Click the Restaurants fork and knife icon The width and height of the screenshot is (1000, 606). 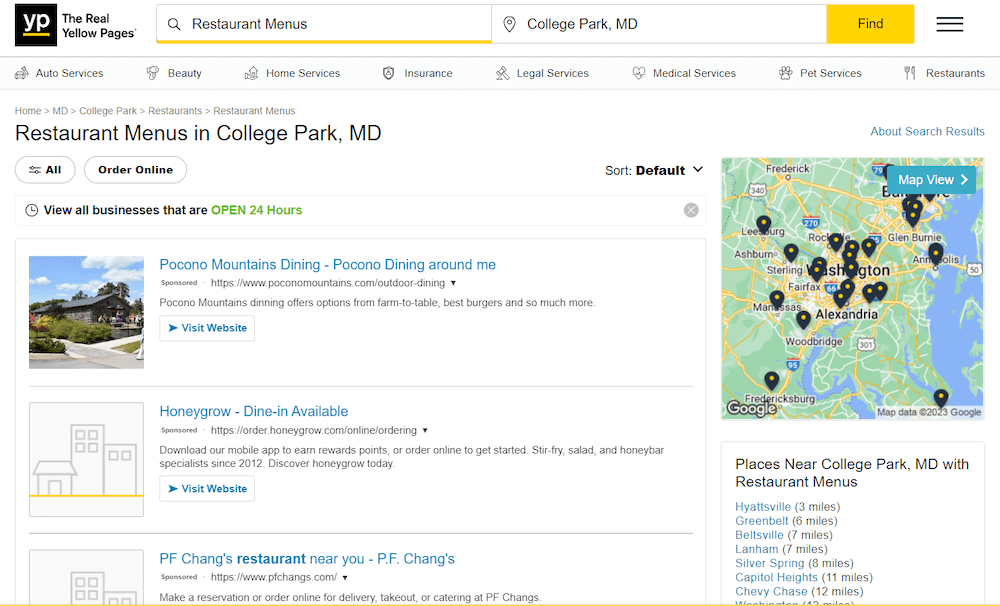click(x=910, y=73)
